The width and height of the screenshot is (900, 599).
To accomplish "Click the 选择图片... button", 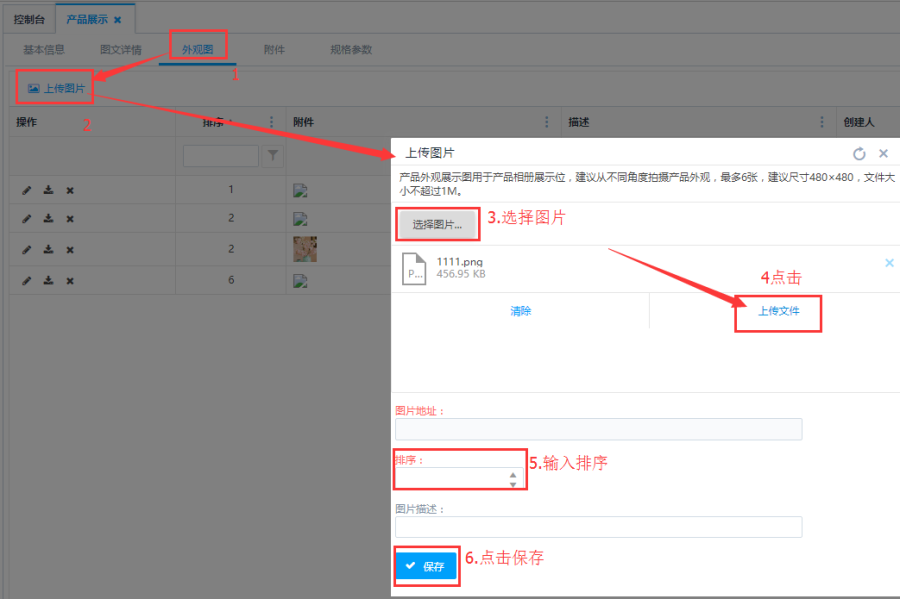I will [x=437, y=225].
